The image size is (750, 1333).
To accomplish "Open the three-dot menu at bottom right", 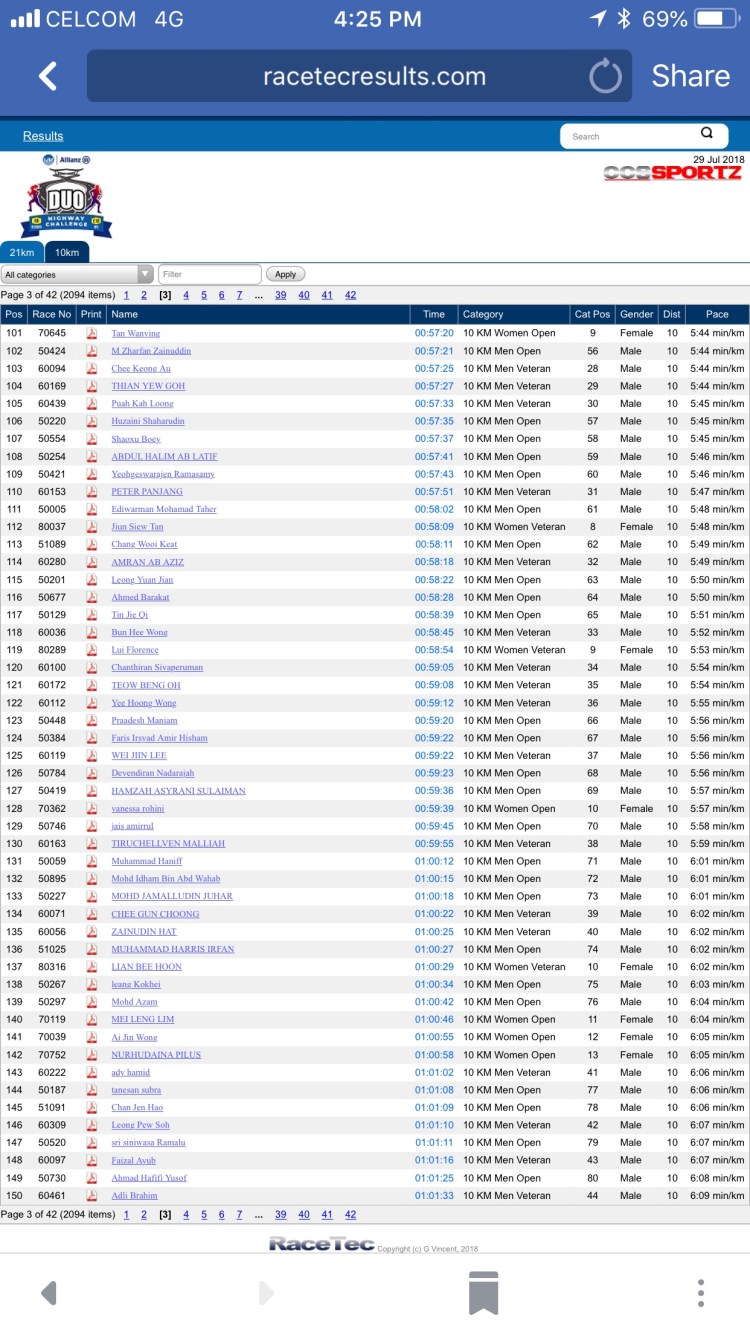I will (x=701, y=1292).
